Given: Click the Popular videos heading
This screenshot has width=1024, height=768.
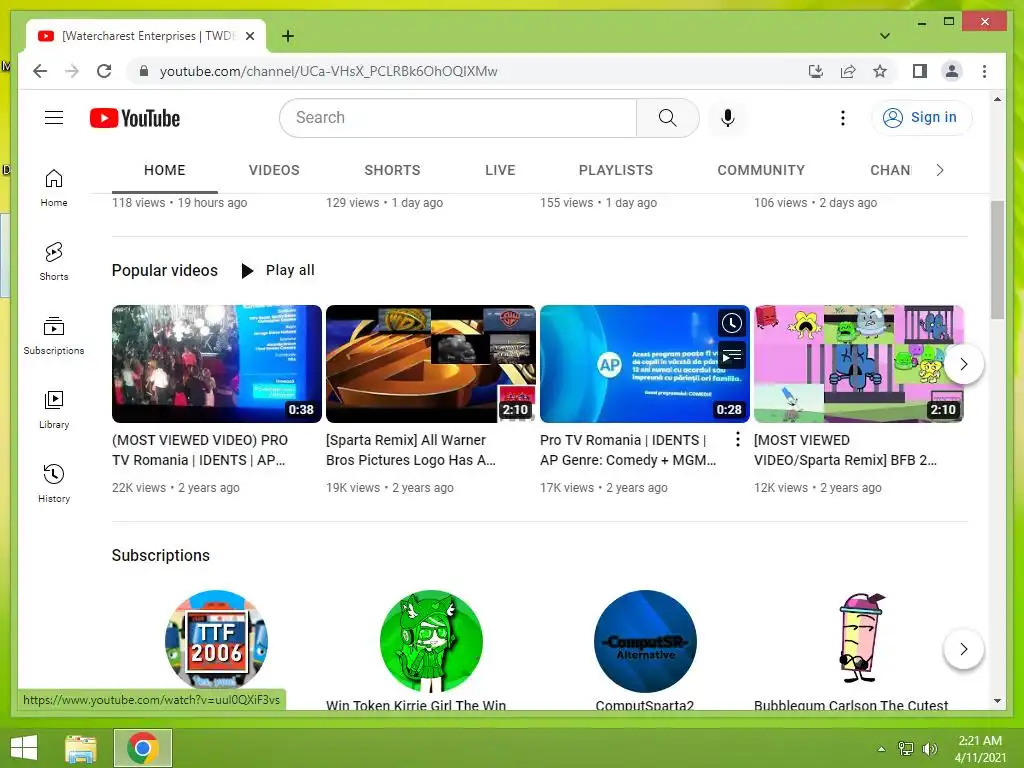Looking at the screenshot, I should tap(165, 270).
